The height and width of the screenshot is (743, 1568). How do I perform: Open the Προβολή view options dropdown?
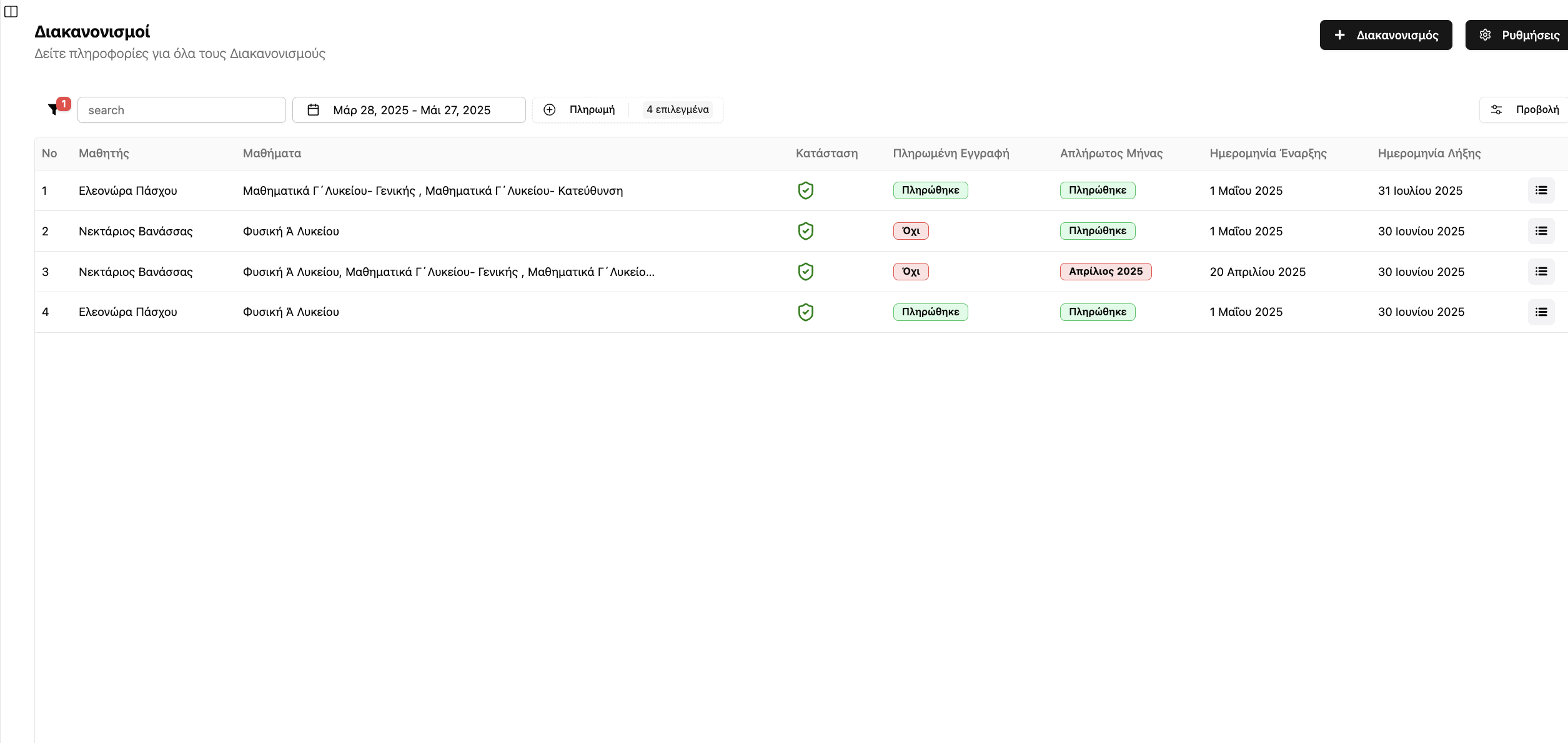coord(1524,110)
